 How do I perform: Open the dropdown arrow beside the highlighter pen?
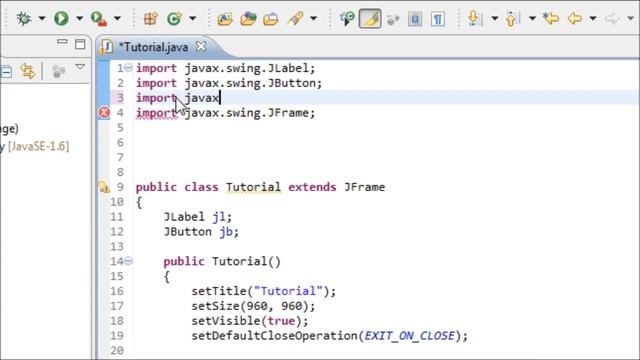coord(313,18)
